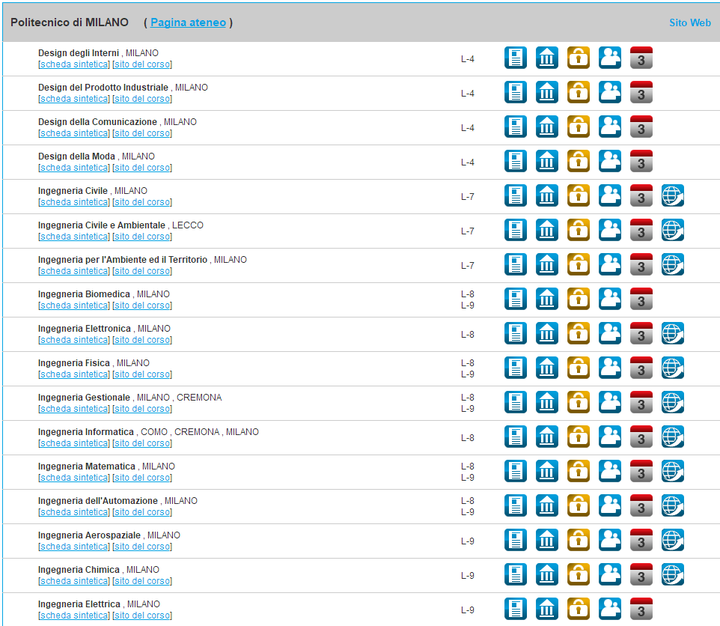Click building icon for Ingegneria dell'Automazione

point(547,506)
